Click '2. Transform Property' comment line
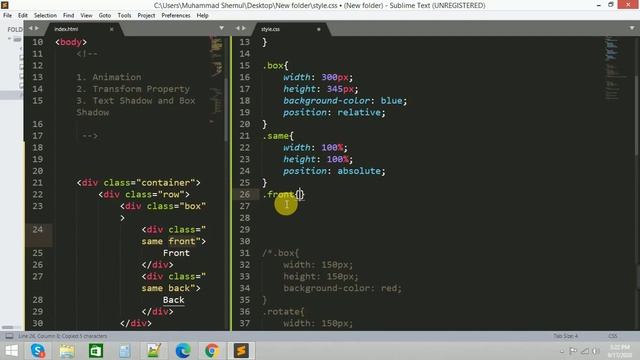Image resolution: width=640 pixels, height=360 pixels. [133, 89]
